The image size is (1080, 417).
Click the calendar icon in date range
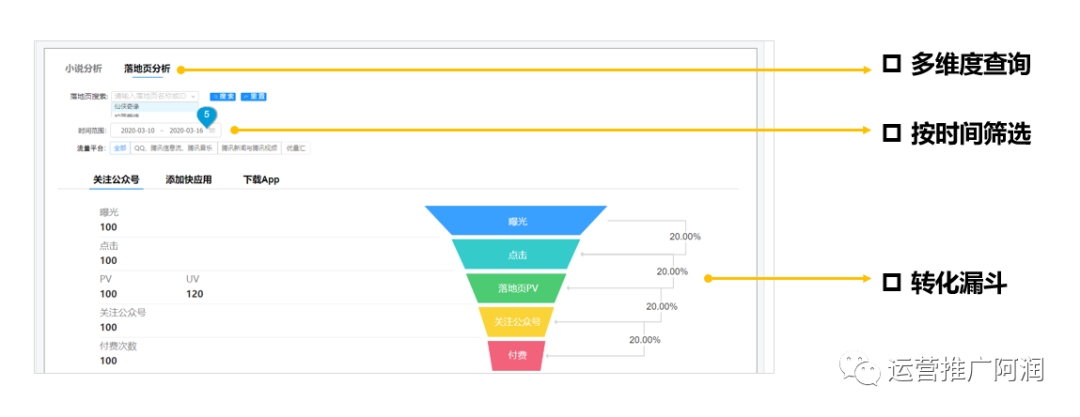(213, 130)
